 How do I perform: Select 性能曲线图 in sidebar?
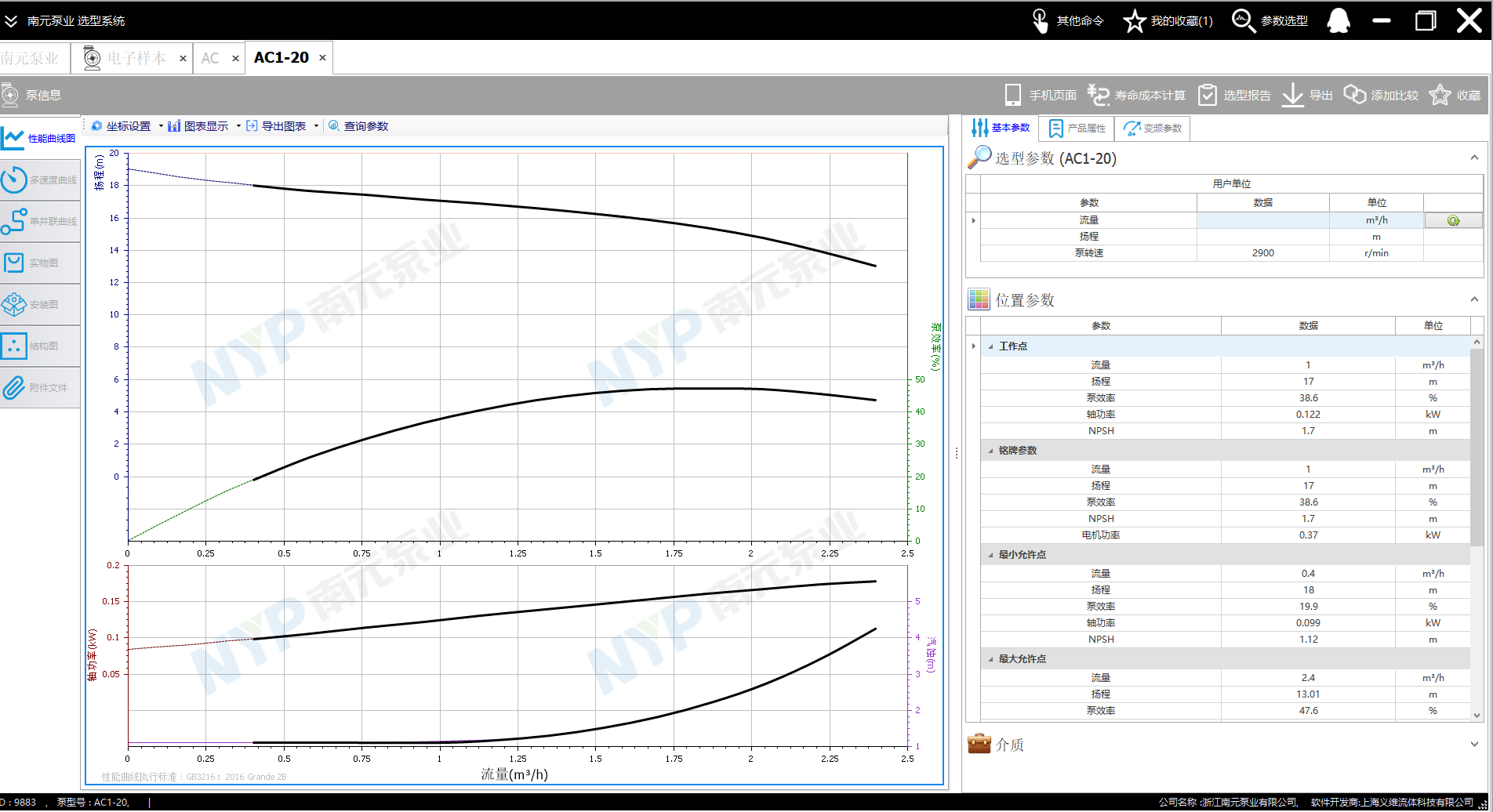[x=40, y=138]
